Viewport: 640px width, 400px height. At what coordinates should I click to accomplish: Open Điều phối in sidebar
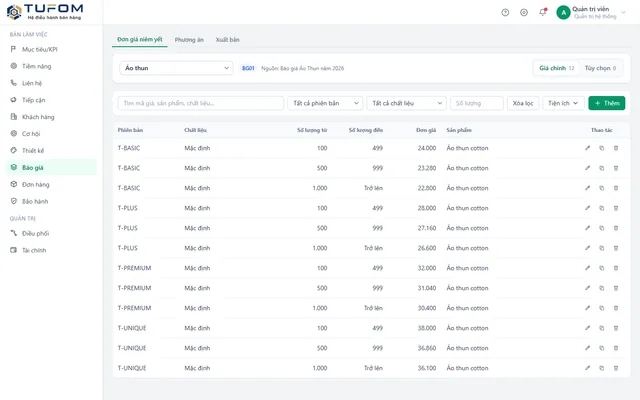[51, 233]
